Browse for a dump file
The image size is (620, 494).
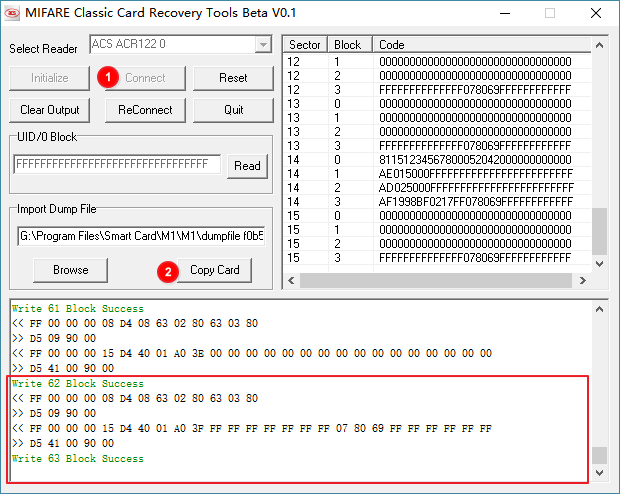[x=70, y=270]
